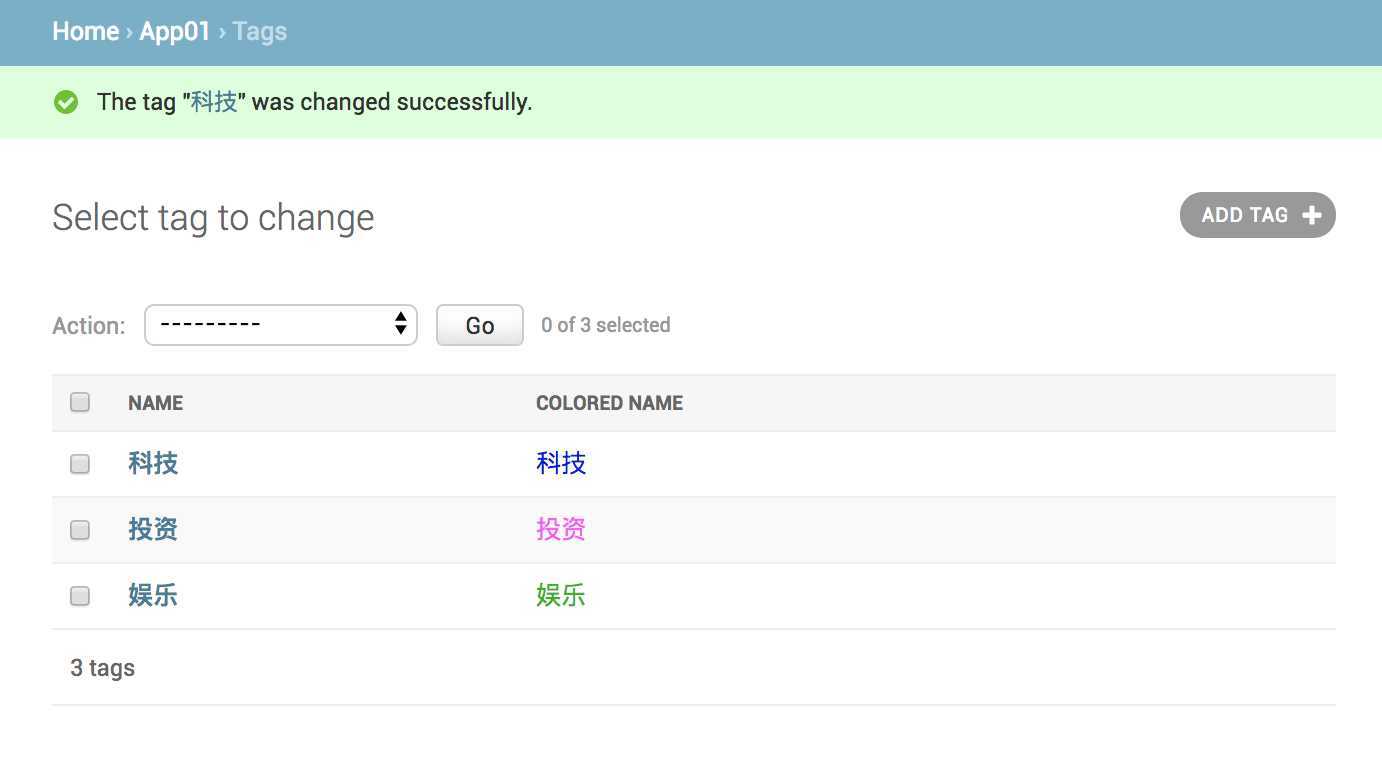Open the 科技 tag in Name column
Image resolution: width=1382 pixels, height=762 pixels.
click(153, 463)
